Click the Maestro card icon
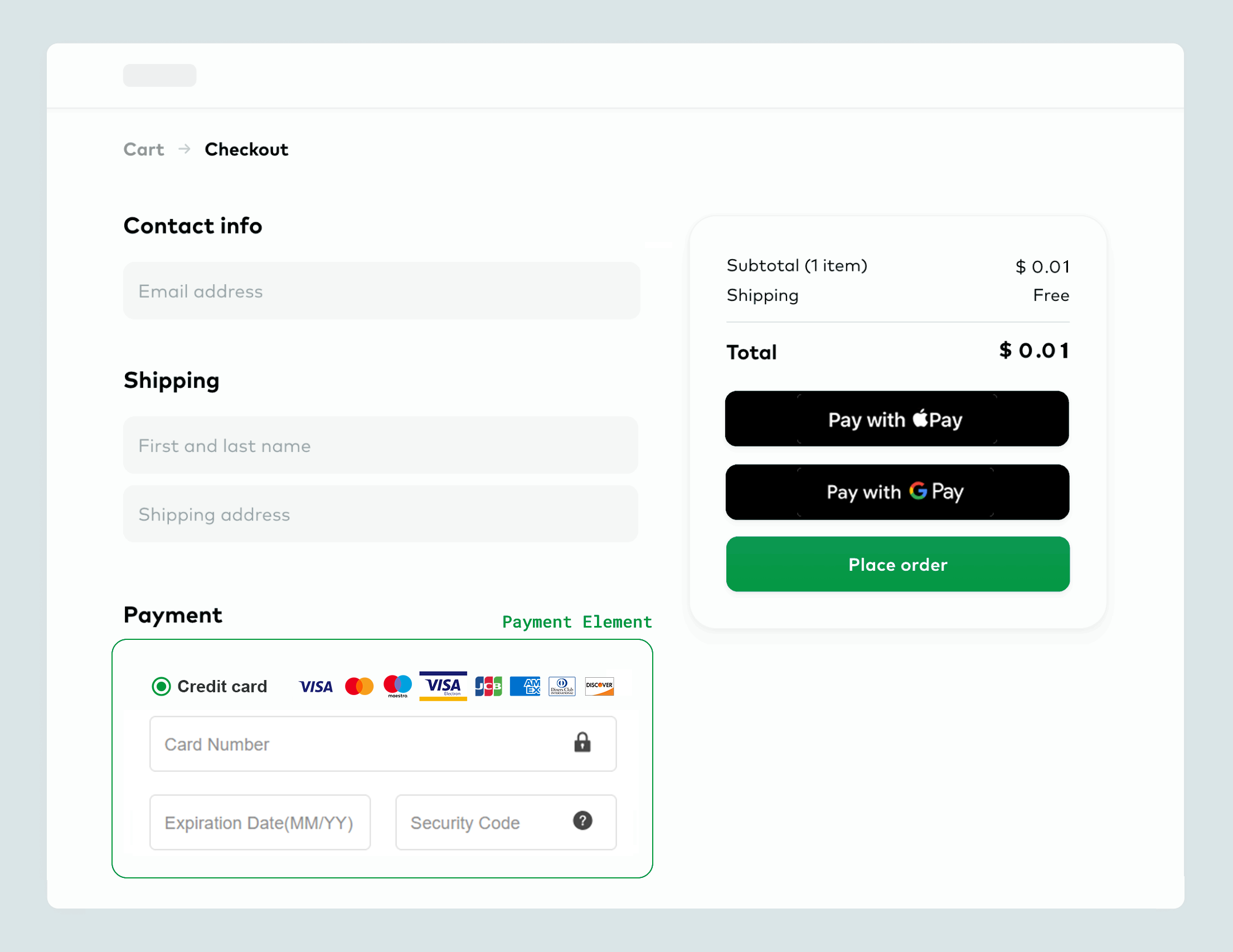 tap(397, 686)
